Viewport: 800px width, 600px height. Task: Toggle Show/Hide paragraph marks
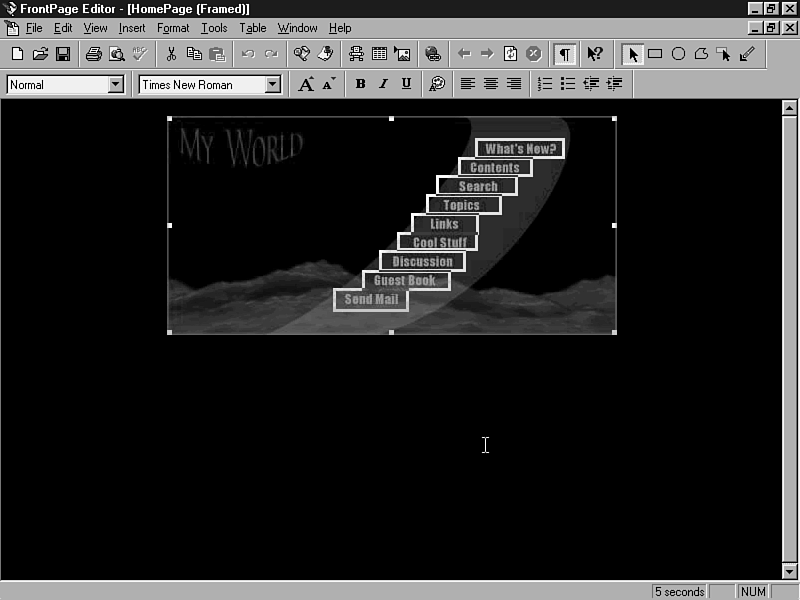(565, 54)
